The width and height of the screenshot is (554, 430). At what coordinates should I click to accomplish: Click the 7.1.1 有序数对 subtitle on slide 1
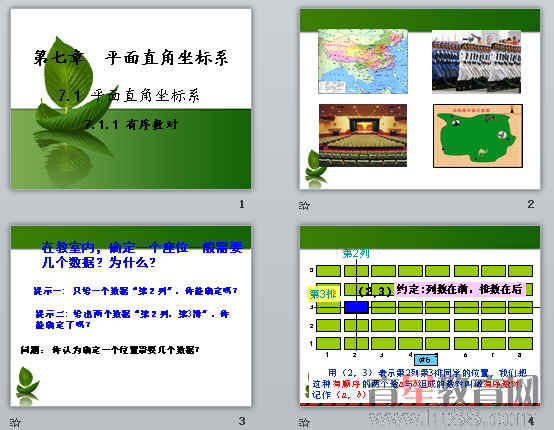click(131, 124)
